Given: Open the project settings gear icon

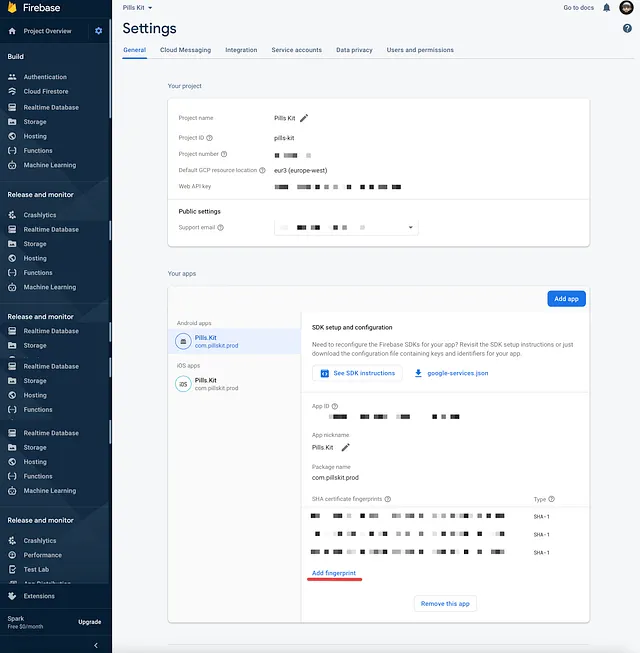Looking at the screenshot, I should coord(99,31).
